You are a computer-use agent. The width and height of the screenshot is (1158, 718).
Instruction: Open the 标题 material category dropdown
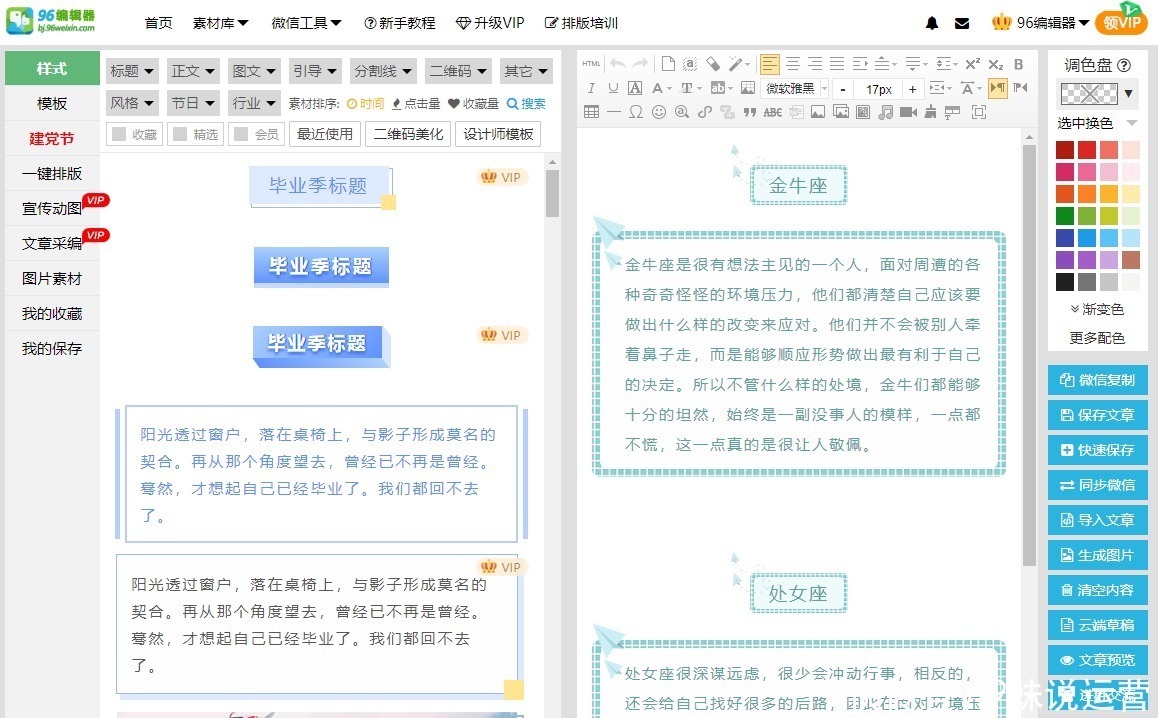(131, 70)
